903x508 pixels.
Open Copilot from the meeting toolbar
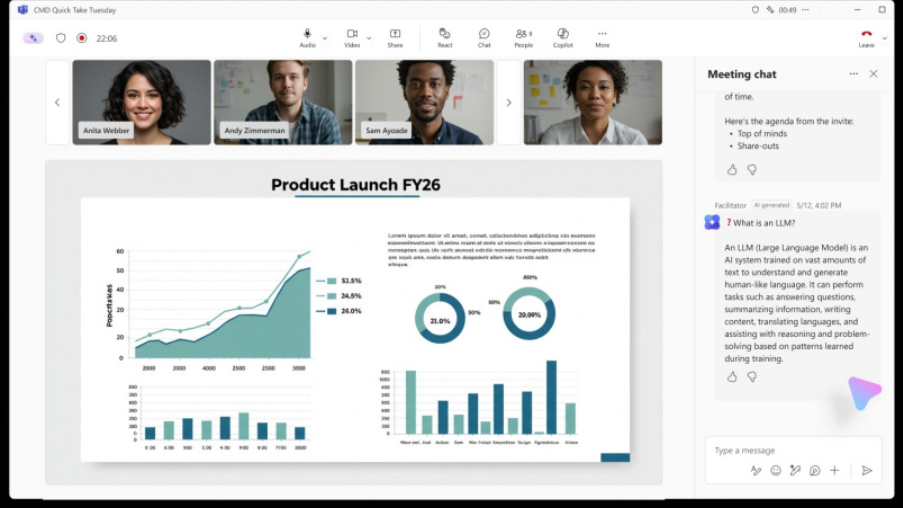[563, 38]
